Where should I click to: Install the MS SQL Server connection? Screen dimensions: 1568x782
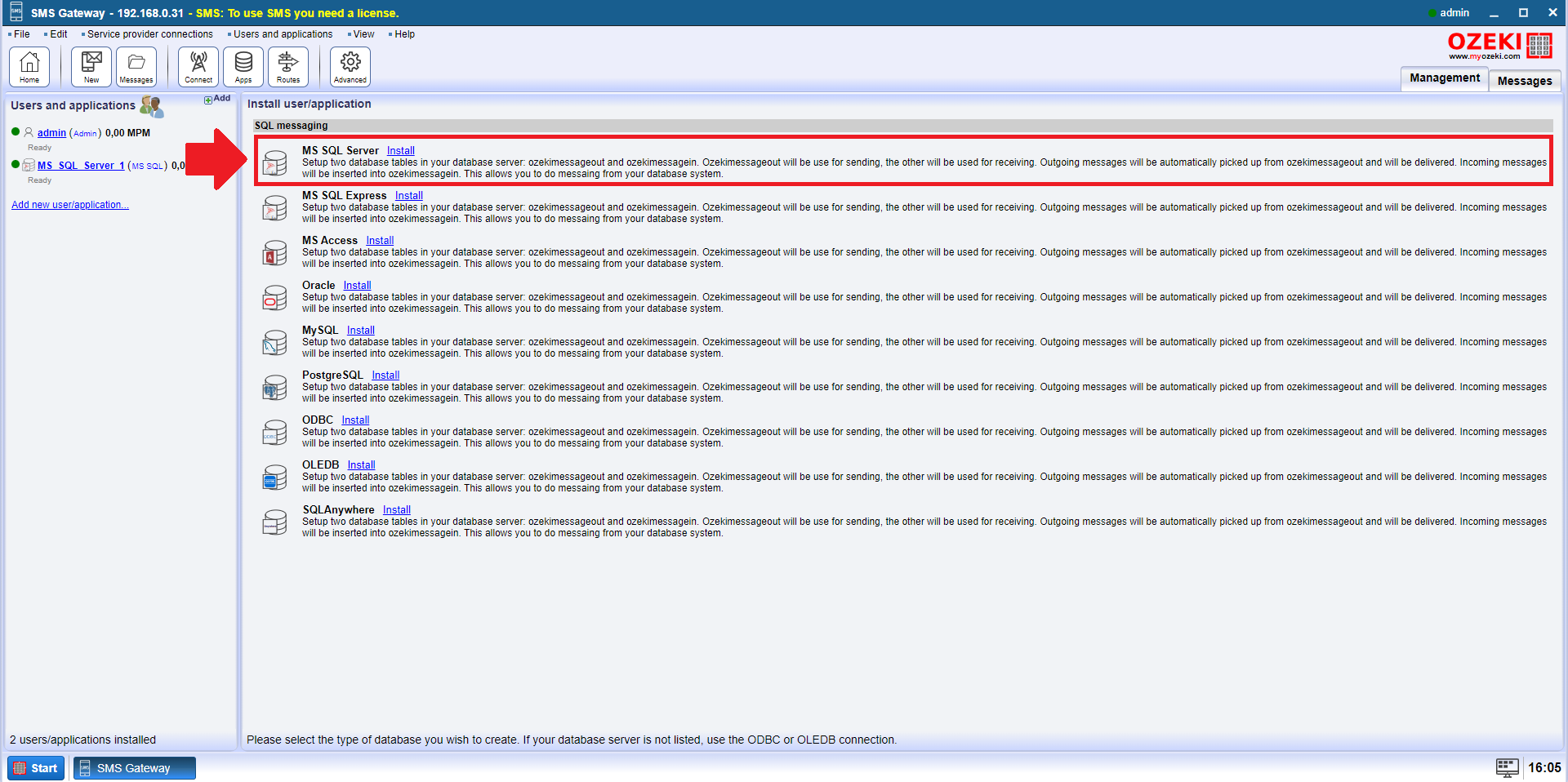(x=401, y=151)
